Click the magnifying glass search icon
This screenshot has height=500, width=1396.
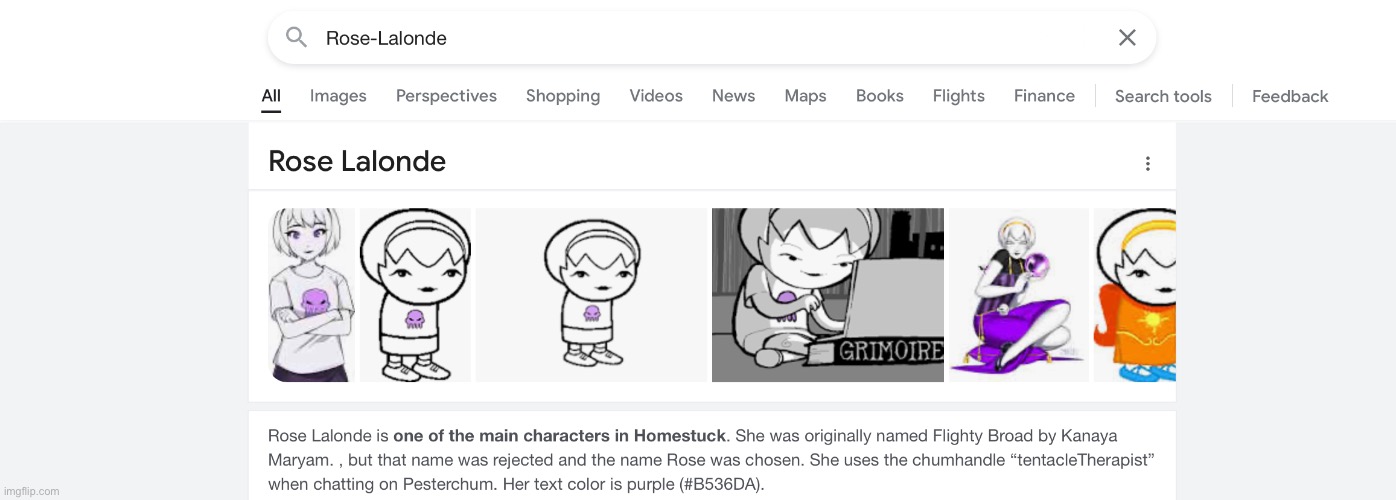[x=296, y=38]
